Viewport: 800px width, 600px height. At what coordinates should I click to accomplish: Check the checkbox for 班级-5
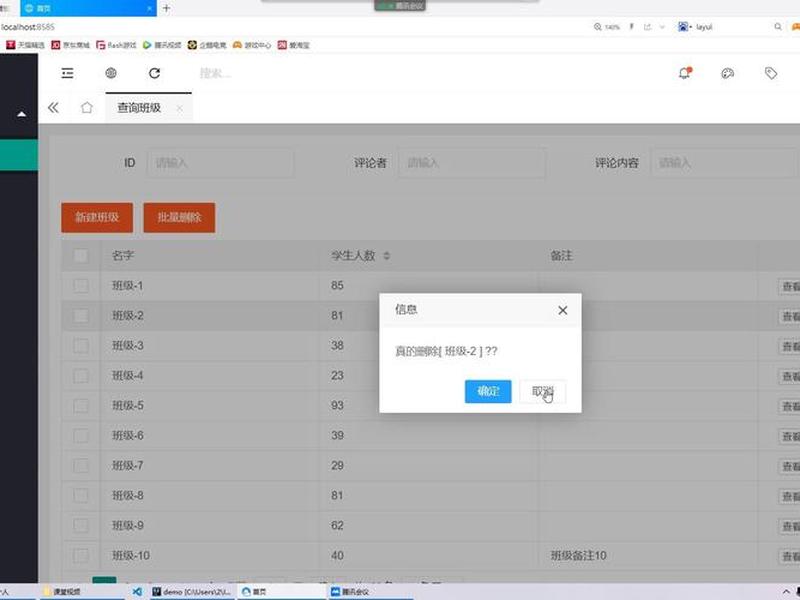pyautogui.click(x=81, y=406)
